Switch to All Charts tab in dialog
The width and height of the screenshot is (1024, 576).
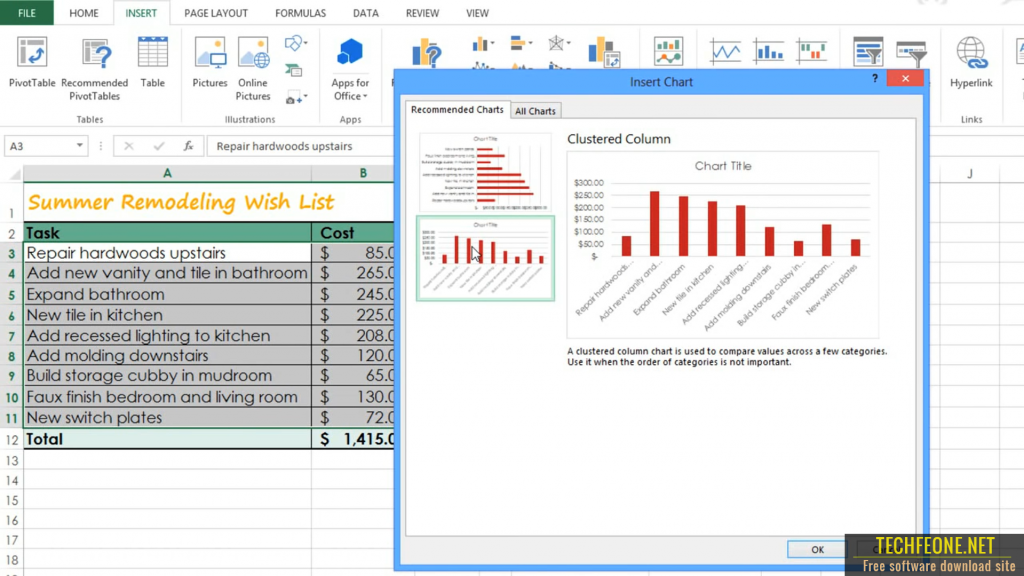[535, 111]
